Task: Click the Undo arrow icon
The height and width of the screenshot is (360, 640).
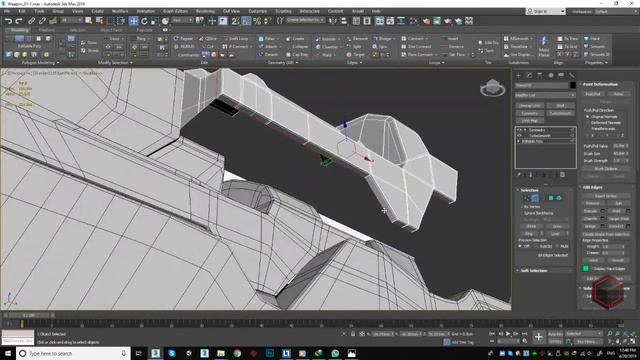Action: coord(8,21)
